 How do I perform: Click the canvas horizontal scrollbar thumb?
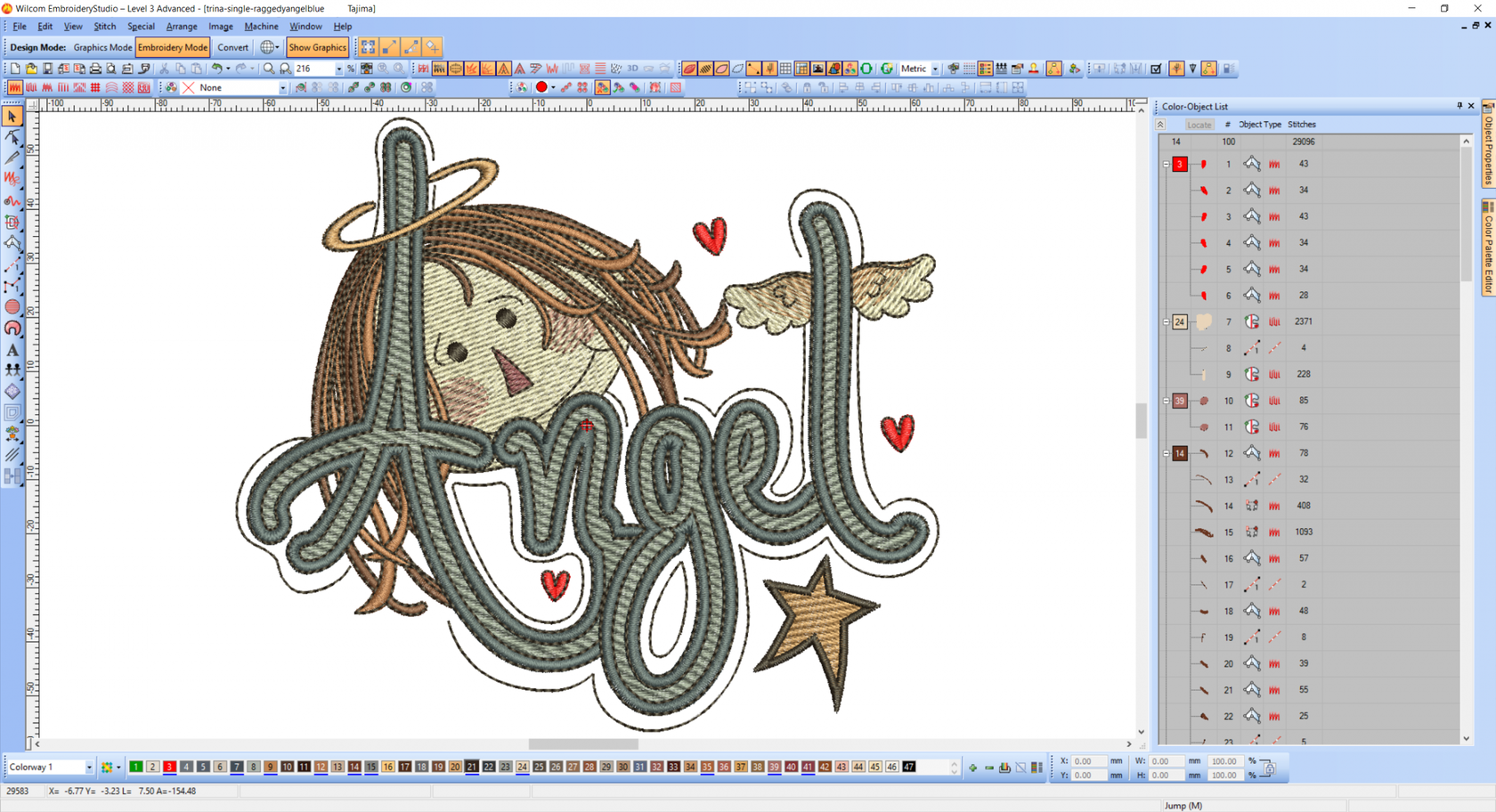coord(583,744)
